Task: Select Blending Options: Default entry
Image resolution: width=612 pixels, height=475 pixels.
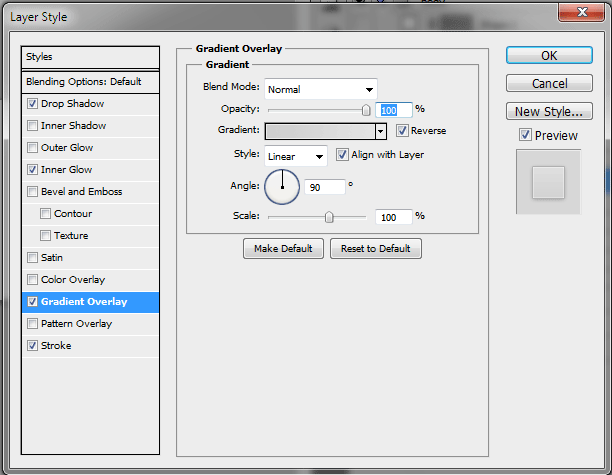Action: coord(90,81)
